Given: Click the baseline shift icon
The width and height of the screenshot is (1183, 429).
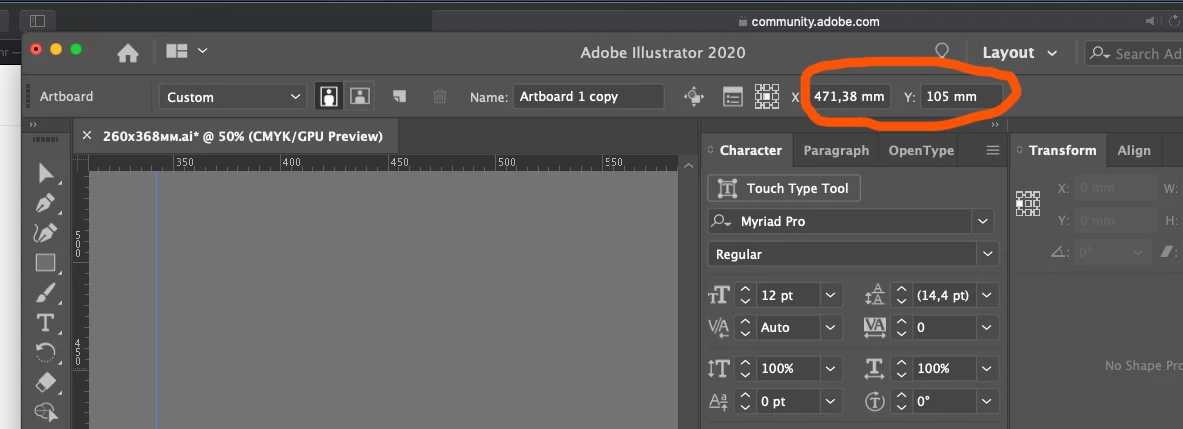Looking at the screenshot, I should pos(719,402).
